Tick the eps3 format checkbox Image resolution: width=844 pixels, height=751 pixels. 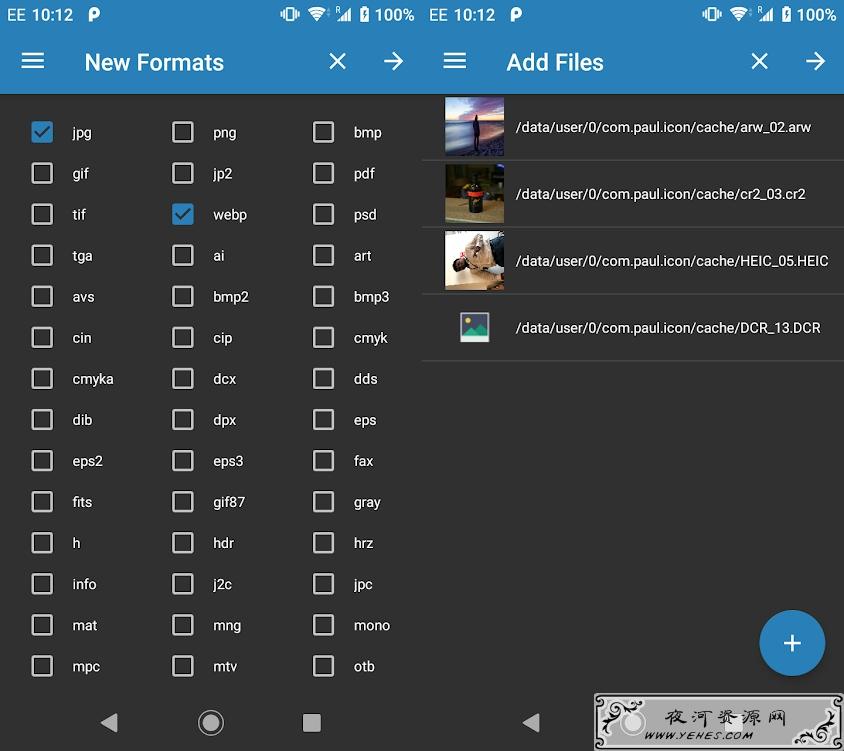point(182,461)
